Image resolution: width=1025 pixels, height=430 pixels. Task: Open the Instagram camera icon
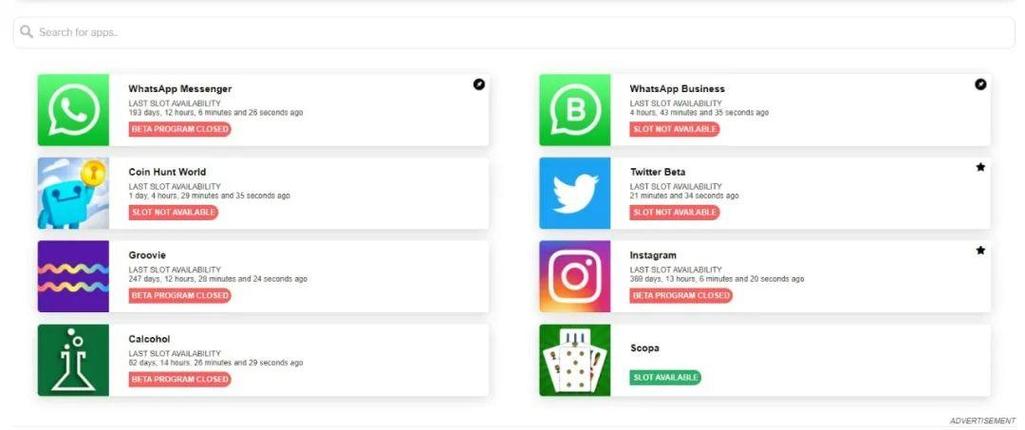coord(575,276)
